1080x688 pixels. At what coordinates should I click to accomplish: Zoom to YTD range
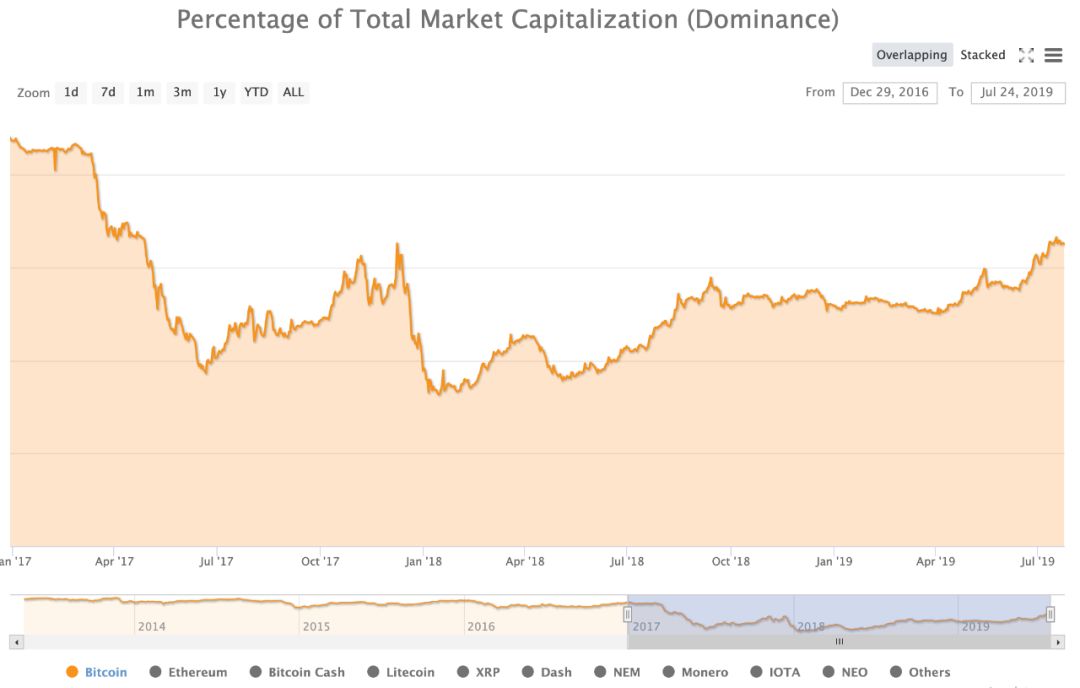click(x=256, y=92)
